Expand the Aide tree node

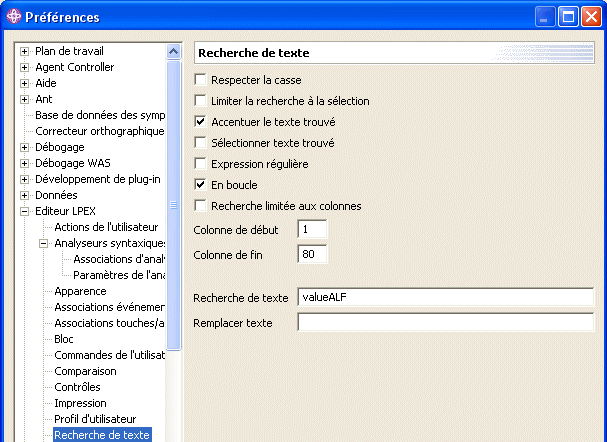(24, 83)
